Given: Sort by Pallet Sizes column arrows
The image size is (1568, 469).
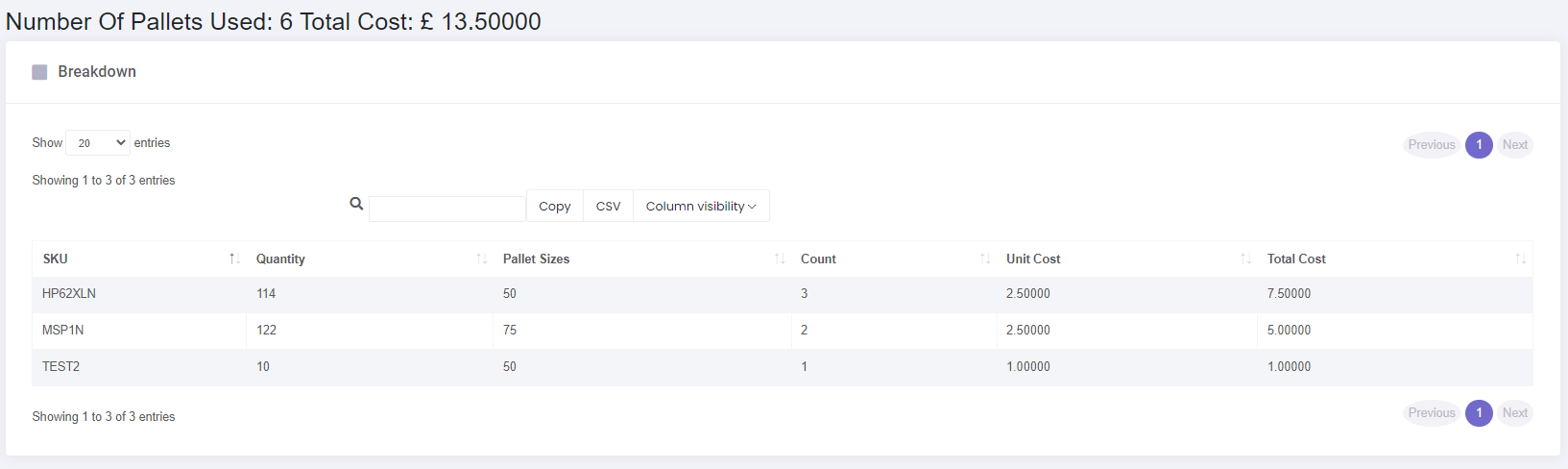Looking at the screenshot, I should tap(780, 259).
